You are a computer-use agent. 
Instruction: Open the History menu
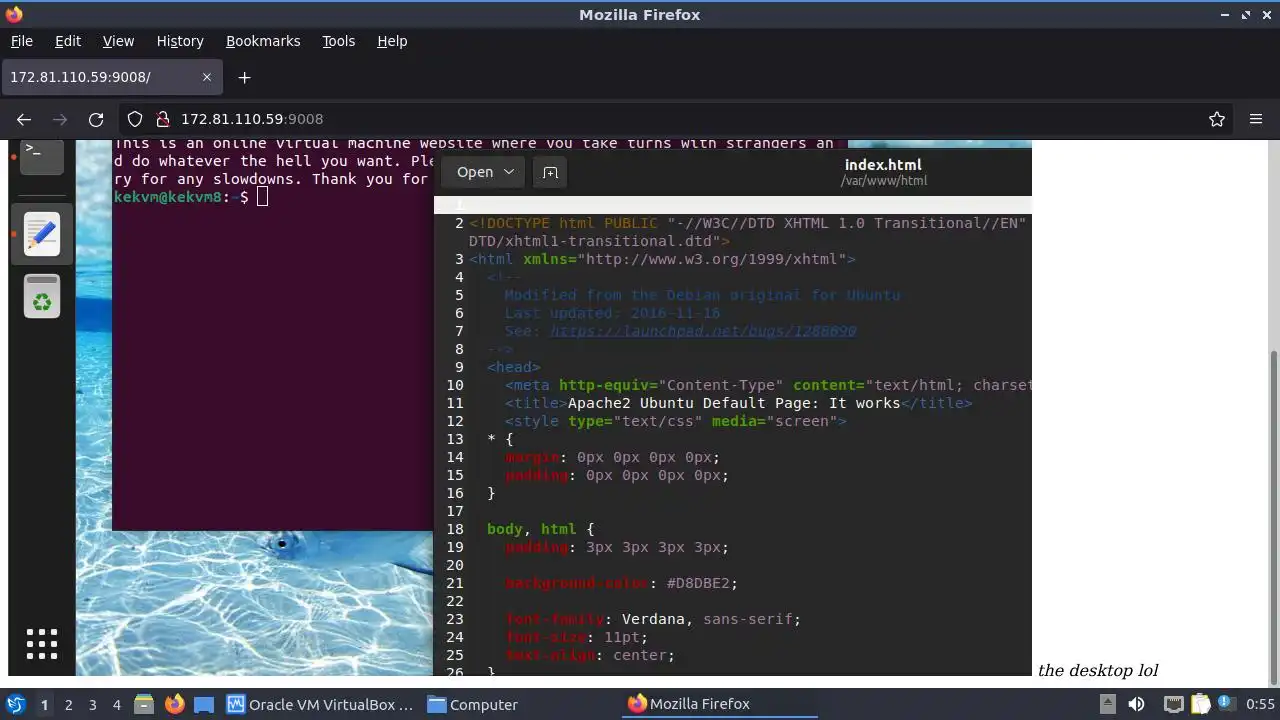[x=180, y=41]
